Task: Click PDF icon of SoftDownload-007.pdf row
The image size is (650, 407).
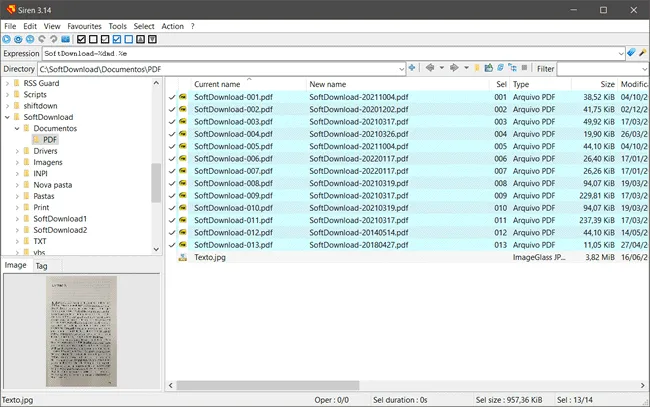Action: click(183, 171)
